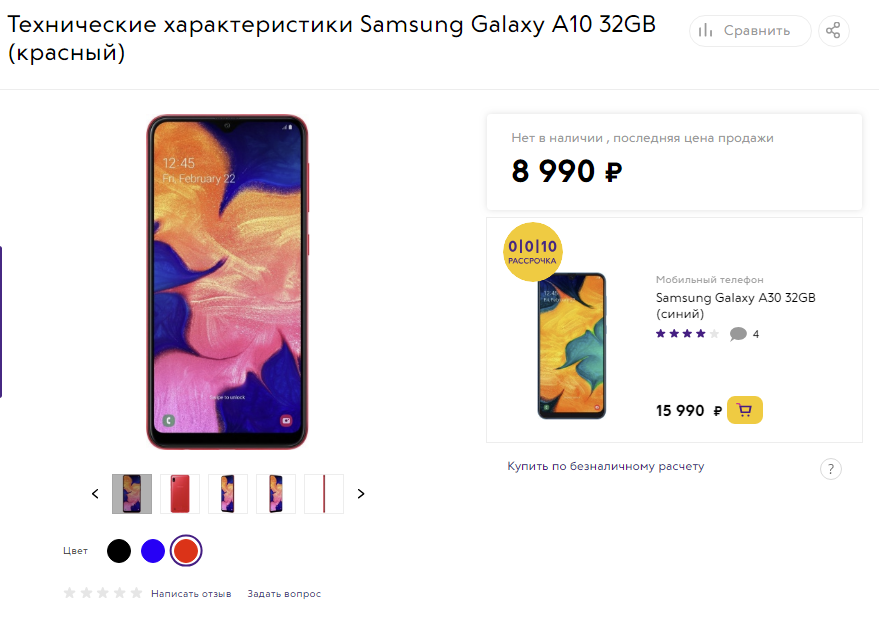
Task: Select the first front-view phone thumbnail
Action: click(x=132, y=494)
